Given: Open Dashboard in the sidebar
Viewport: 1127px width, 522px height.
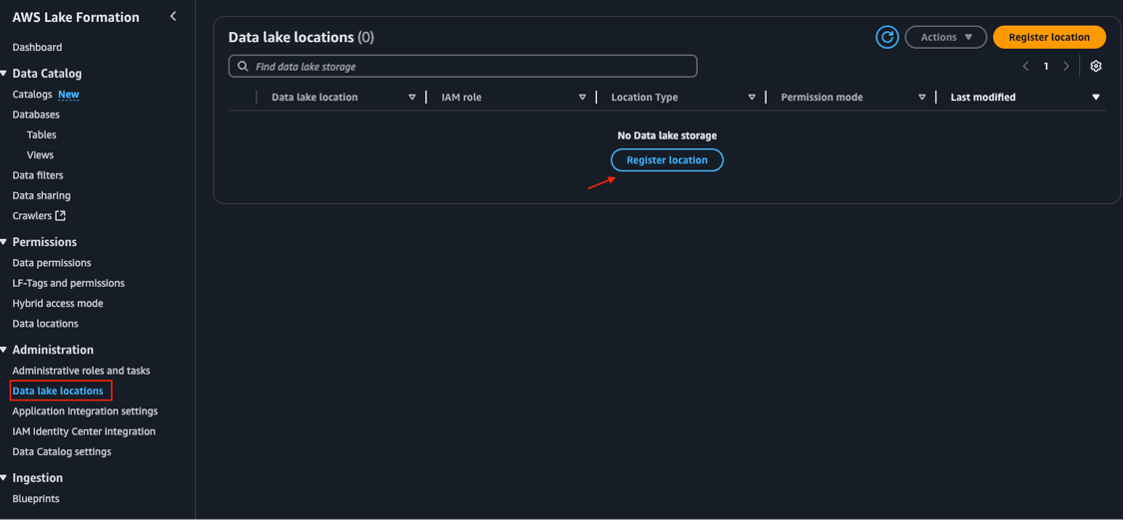Looking at the screenshot, I should (x=37, y=47).
